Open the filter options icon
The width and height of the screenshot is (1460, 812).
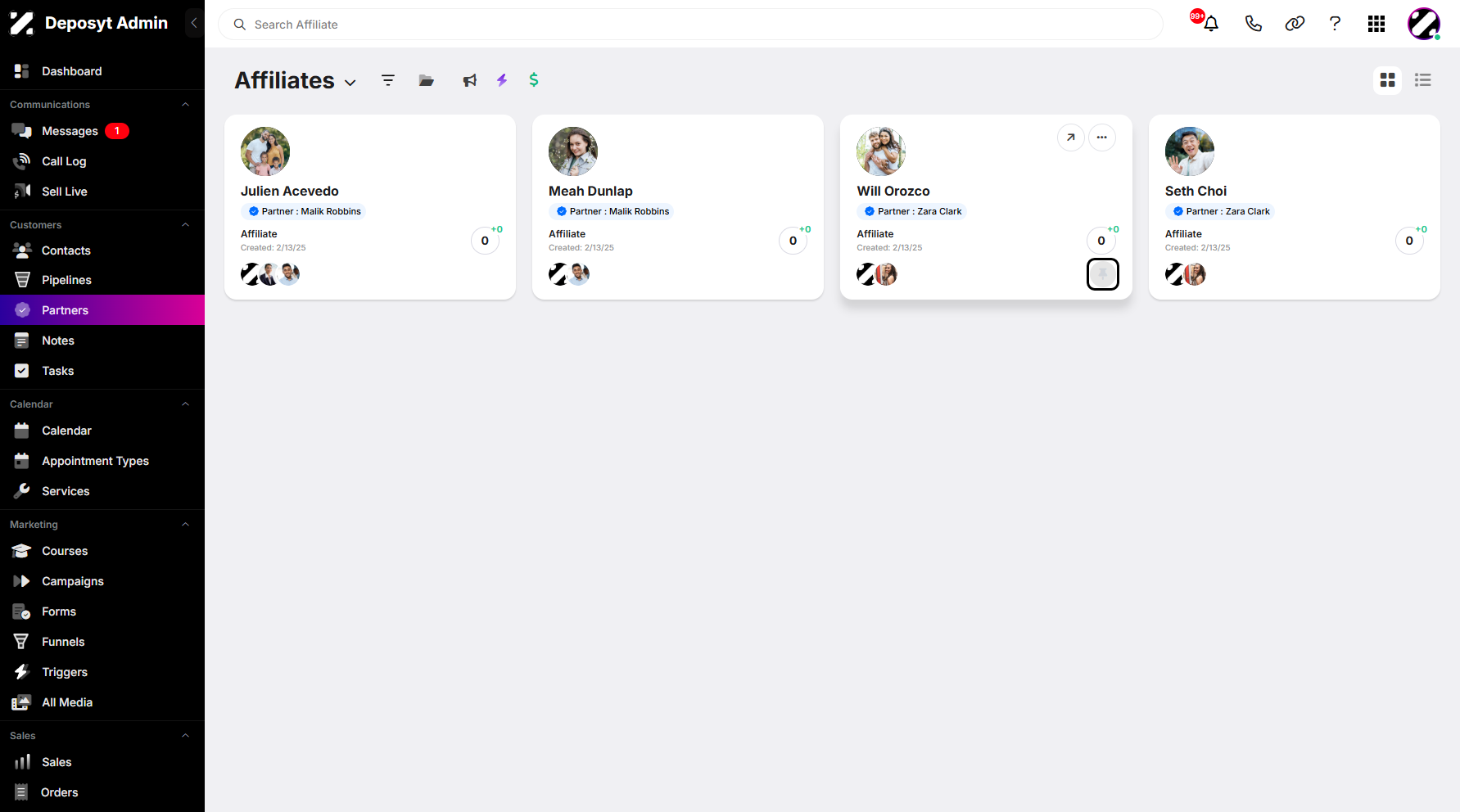pos(388,80)
